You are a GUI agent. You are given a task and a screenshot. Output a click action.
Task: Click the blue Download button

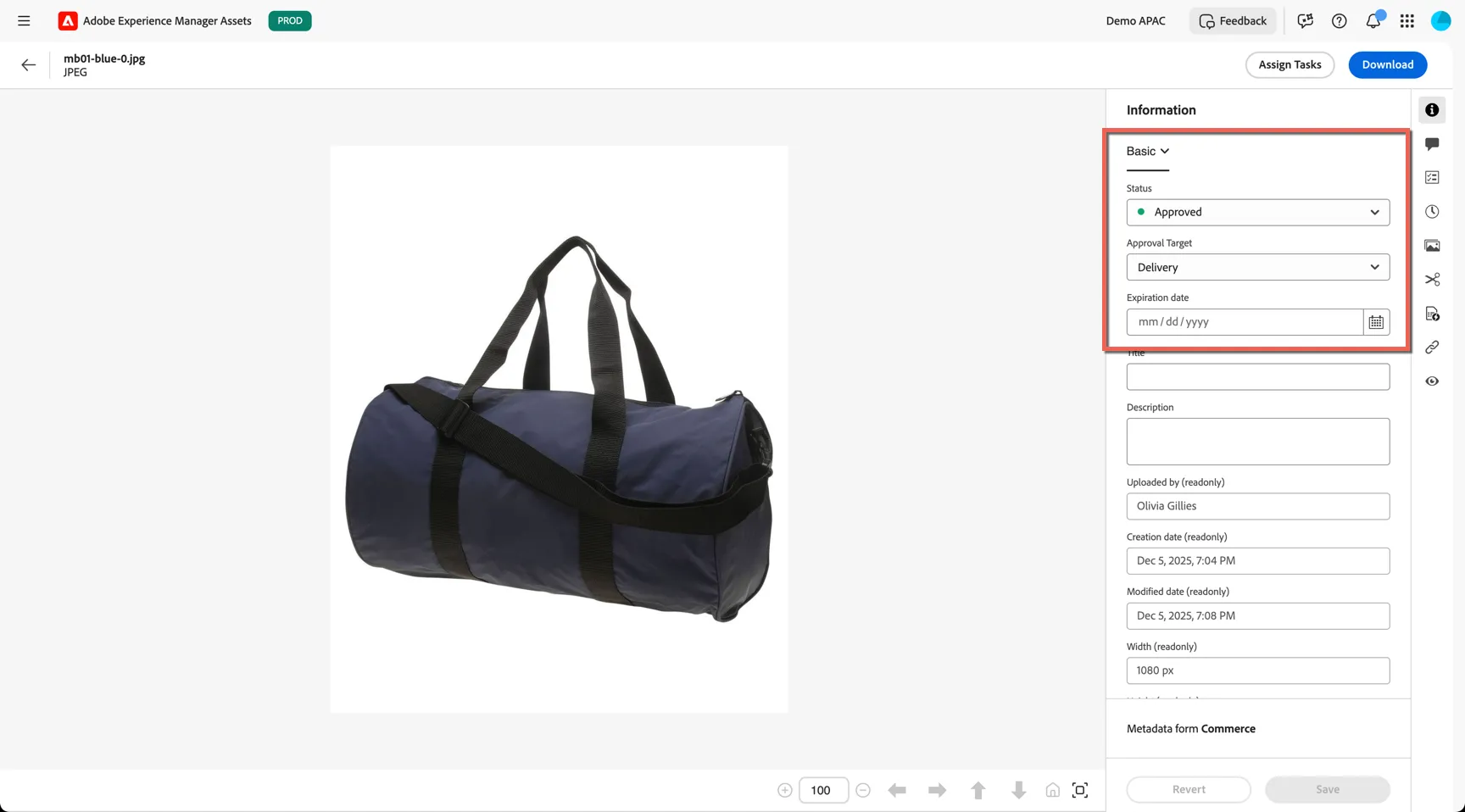[x=1388, y=64]
